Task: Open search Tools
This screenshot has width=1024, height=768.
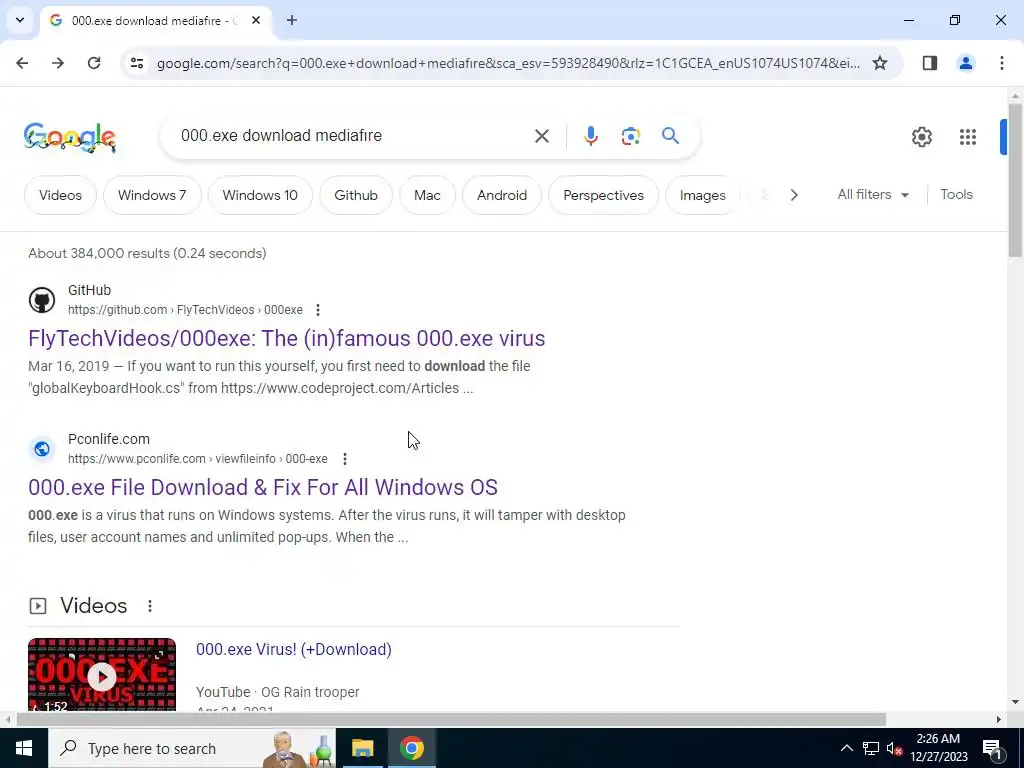Action: [956, 194]
